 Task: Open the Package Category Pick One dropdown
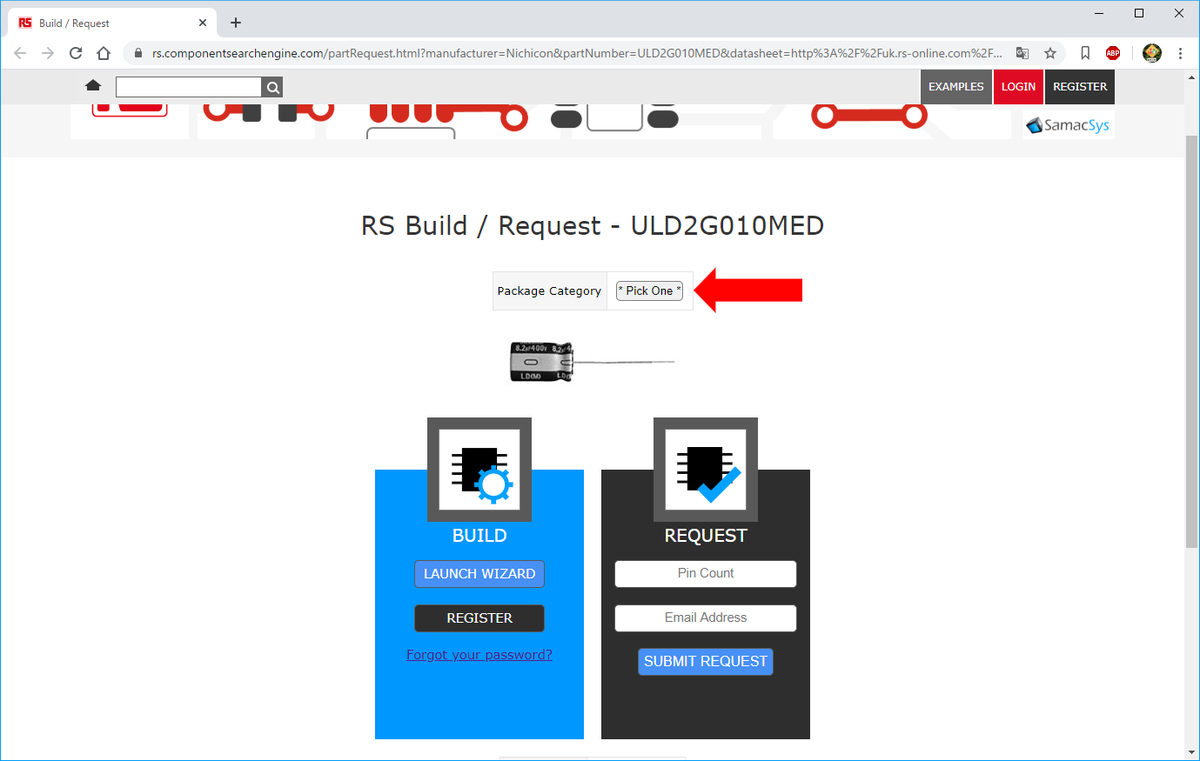(x=650, y=291)
